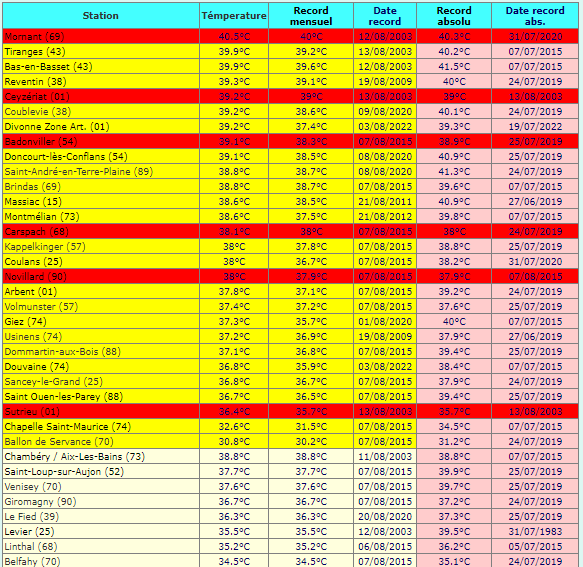Click Chambéry's record date 11/08/2003
Screen dimensions: 583x567
(x=385, y=457)
